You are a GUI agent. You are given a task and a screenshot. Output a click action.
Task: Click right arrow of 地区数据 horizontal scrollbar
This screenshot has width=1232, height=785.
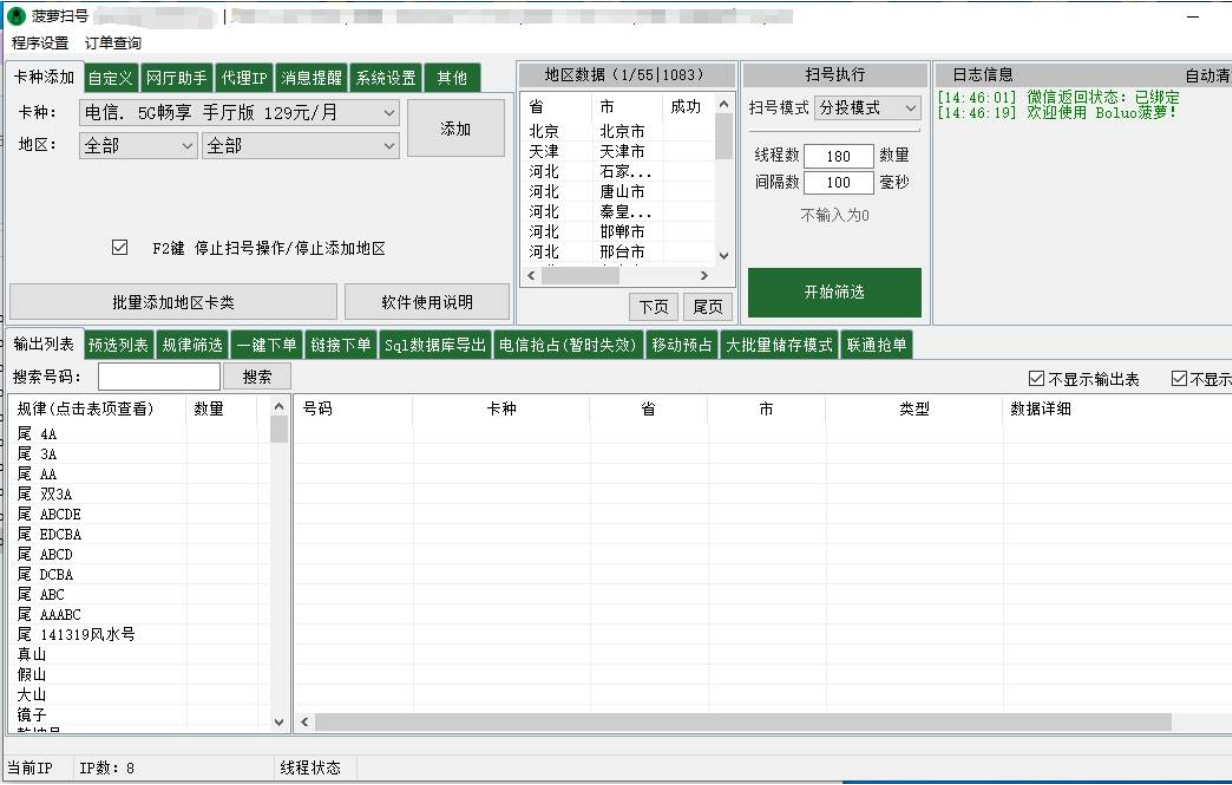coord(703,275)
